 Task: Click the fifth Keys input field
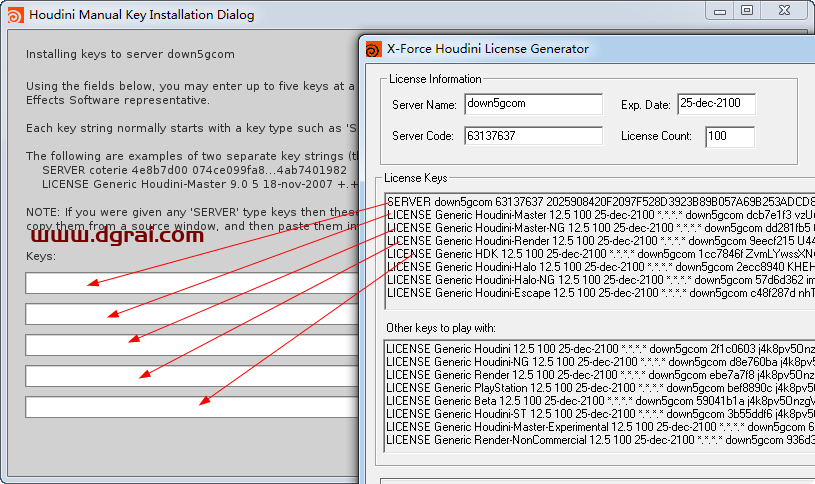[x=192, y=407]
